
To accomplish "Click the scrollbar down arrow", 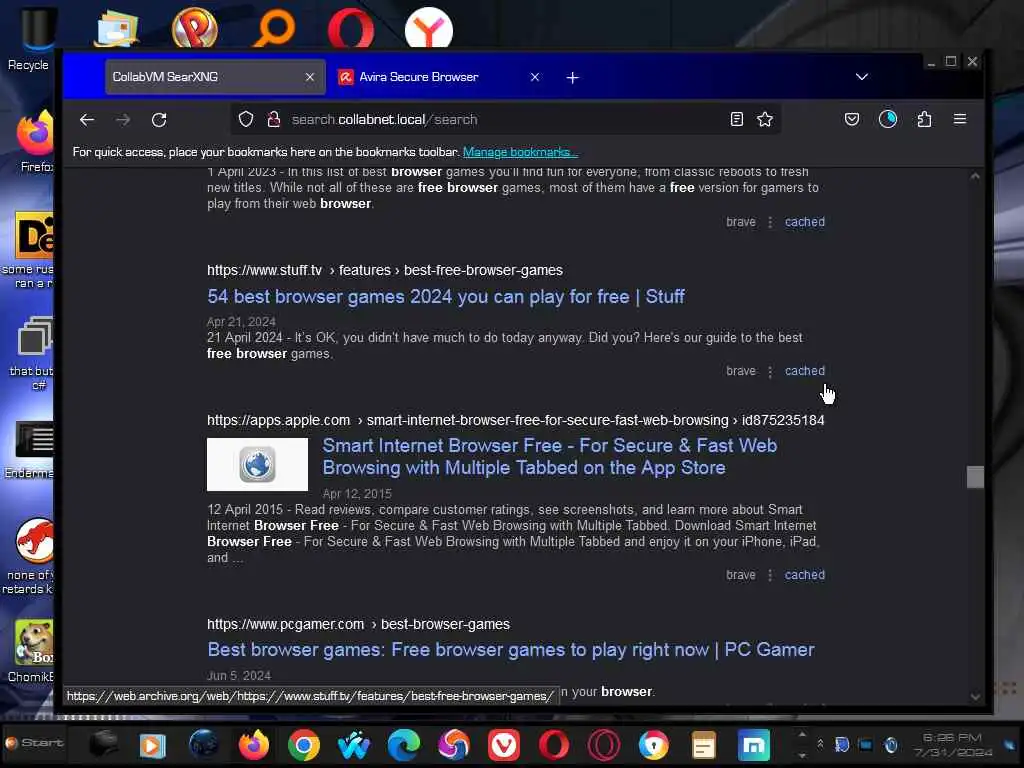I will (x=975, y=697).
